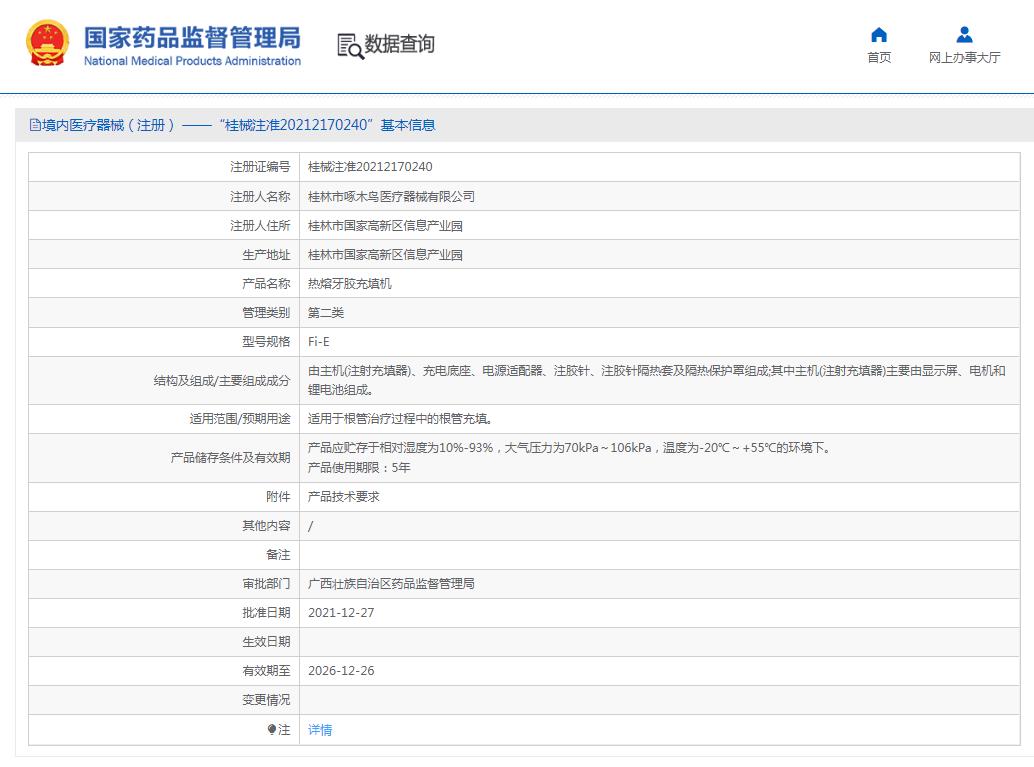Click the 注册证编号 row label
The image size is (1034, 767).
260,167
